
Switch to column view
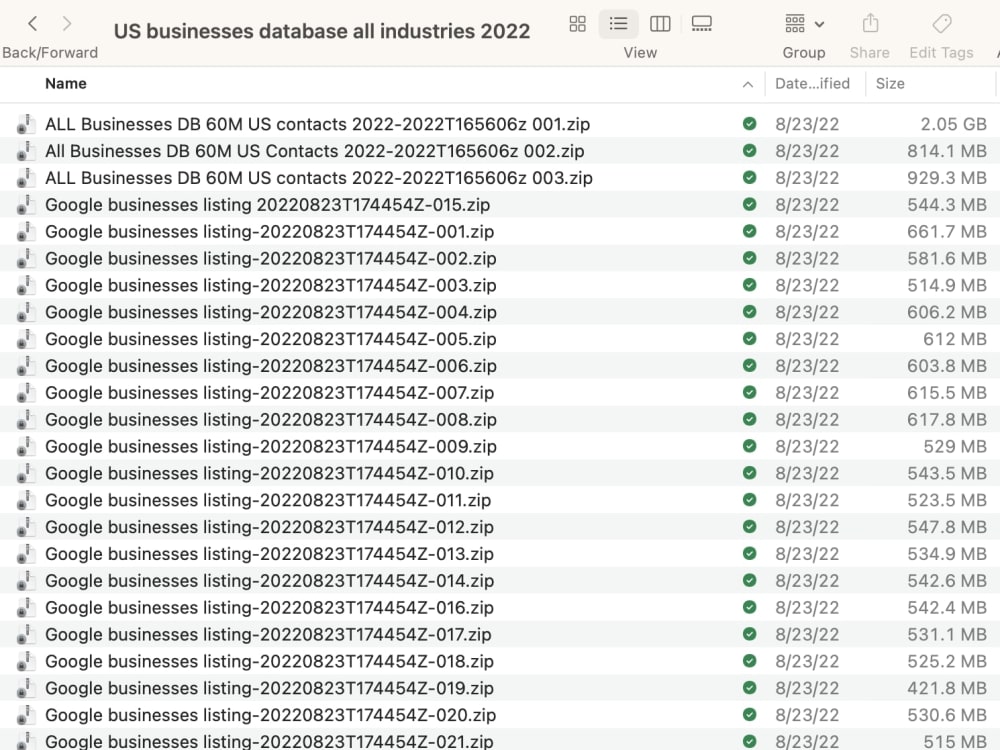pyautogui.click(x=660, y=24)
